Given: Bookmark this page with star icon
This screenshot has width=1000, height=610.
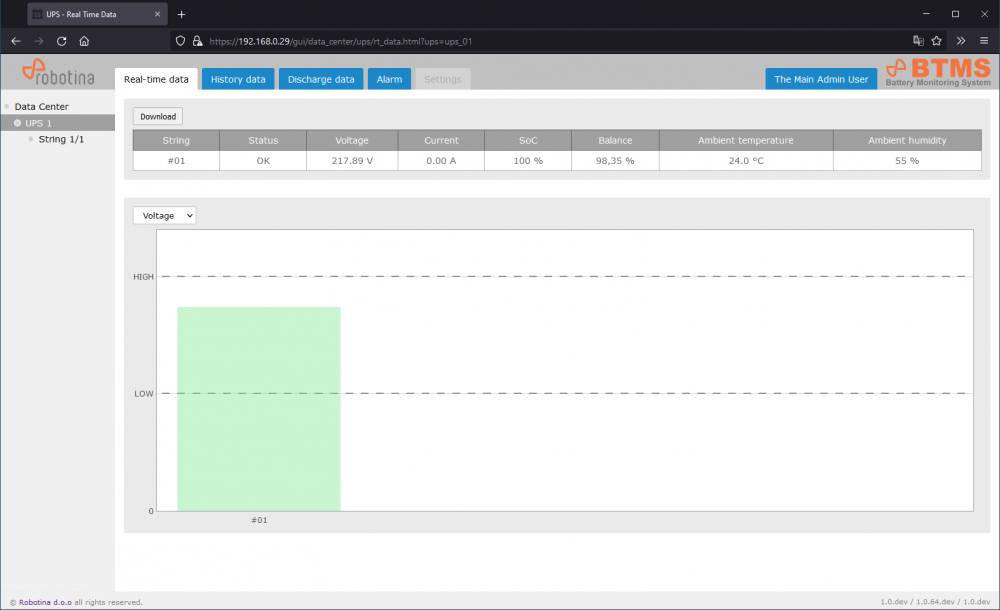Looking at the screenshot, I should (936, 41).
